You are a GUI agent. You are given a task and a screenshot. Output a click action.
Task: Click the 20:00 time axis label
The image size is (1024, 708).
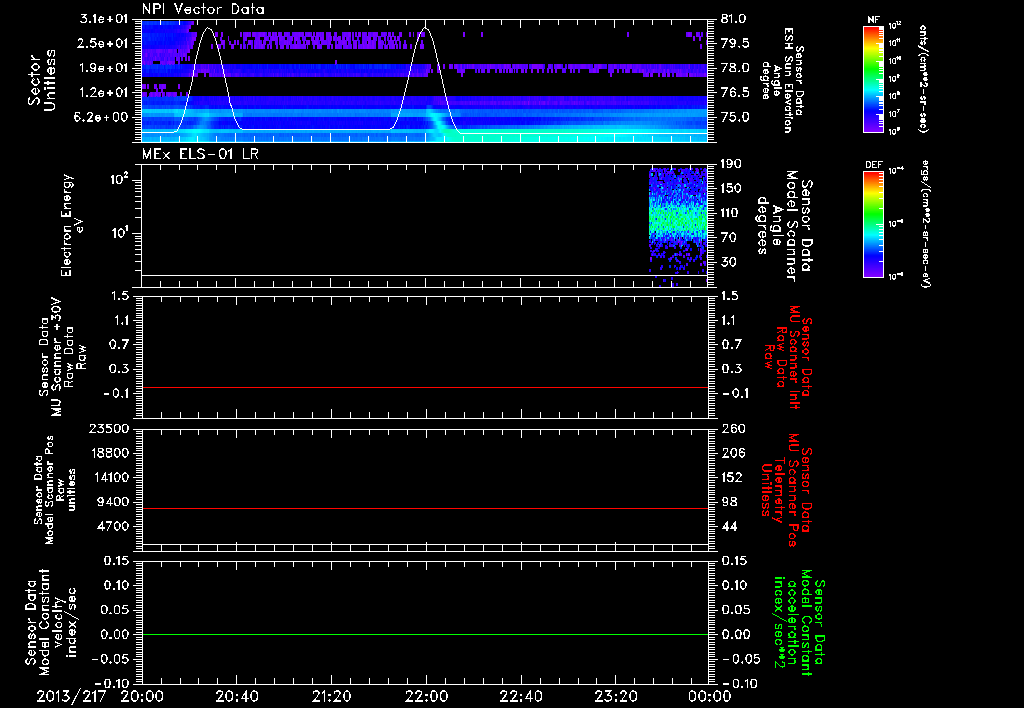pyautogui.click(x=142, y=697)
